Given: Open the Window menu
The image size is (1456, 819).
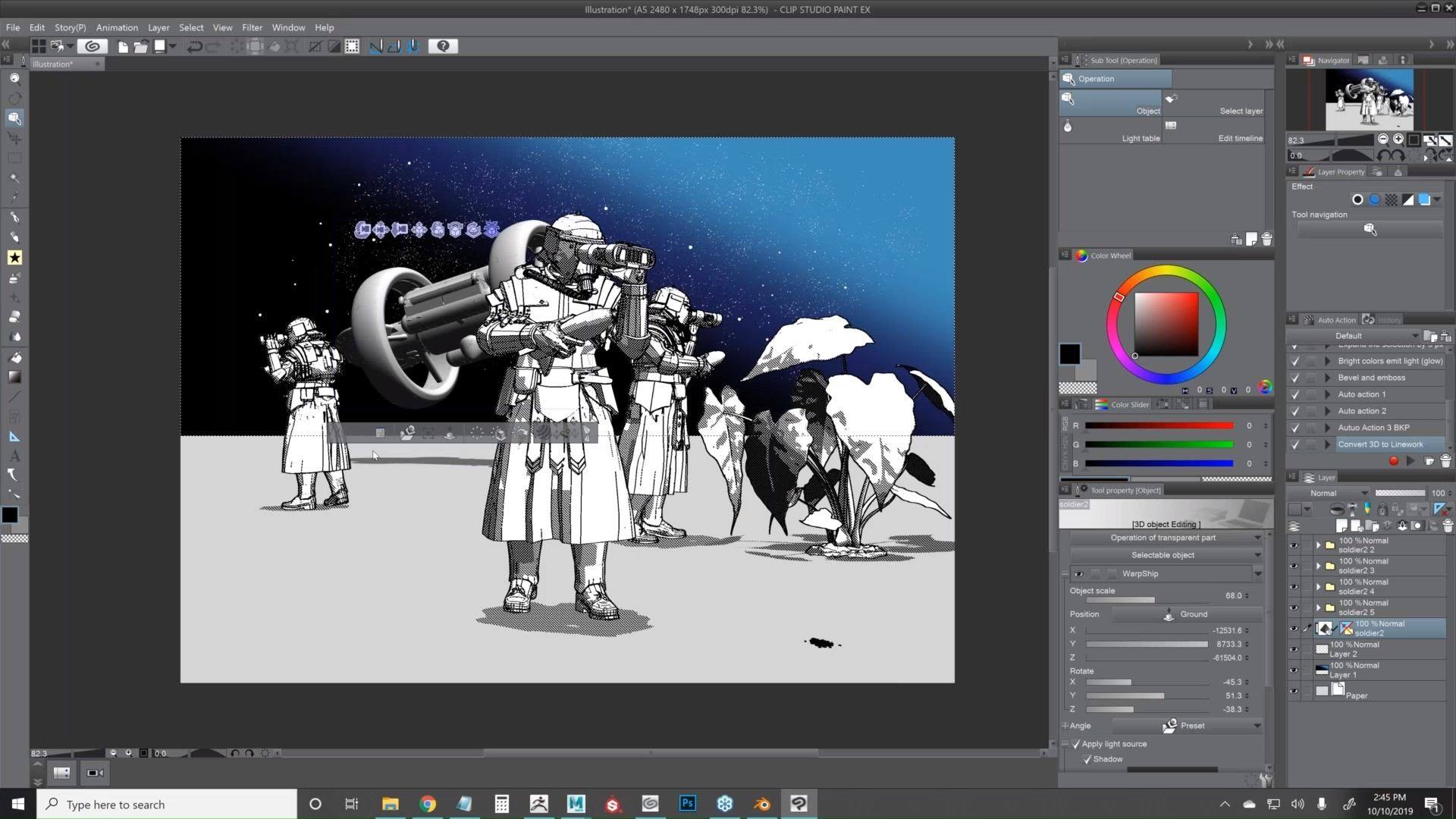Looking at the screenshot, I should (x=288, y=27).
